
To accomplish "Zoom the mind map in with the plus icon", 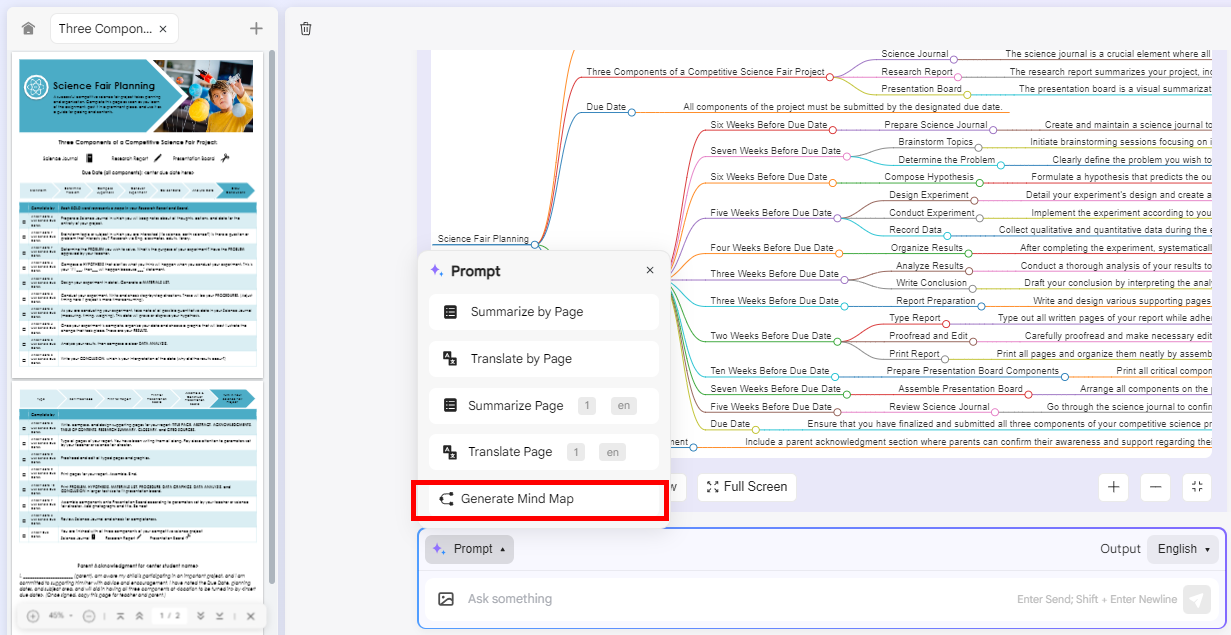I will click(1113, 487).
